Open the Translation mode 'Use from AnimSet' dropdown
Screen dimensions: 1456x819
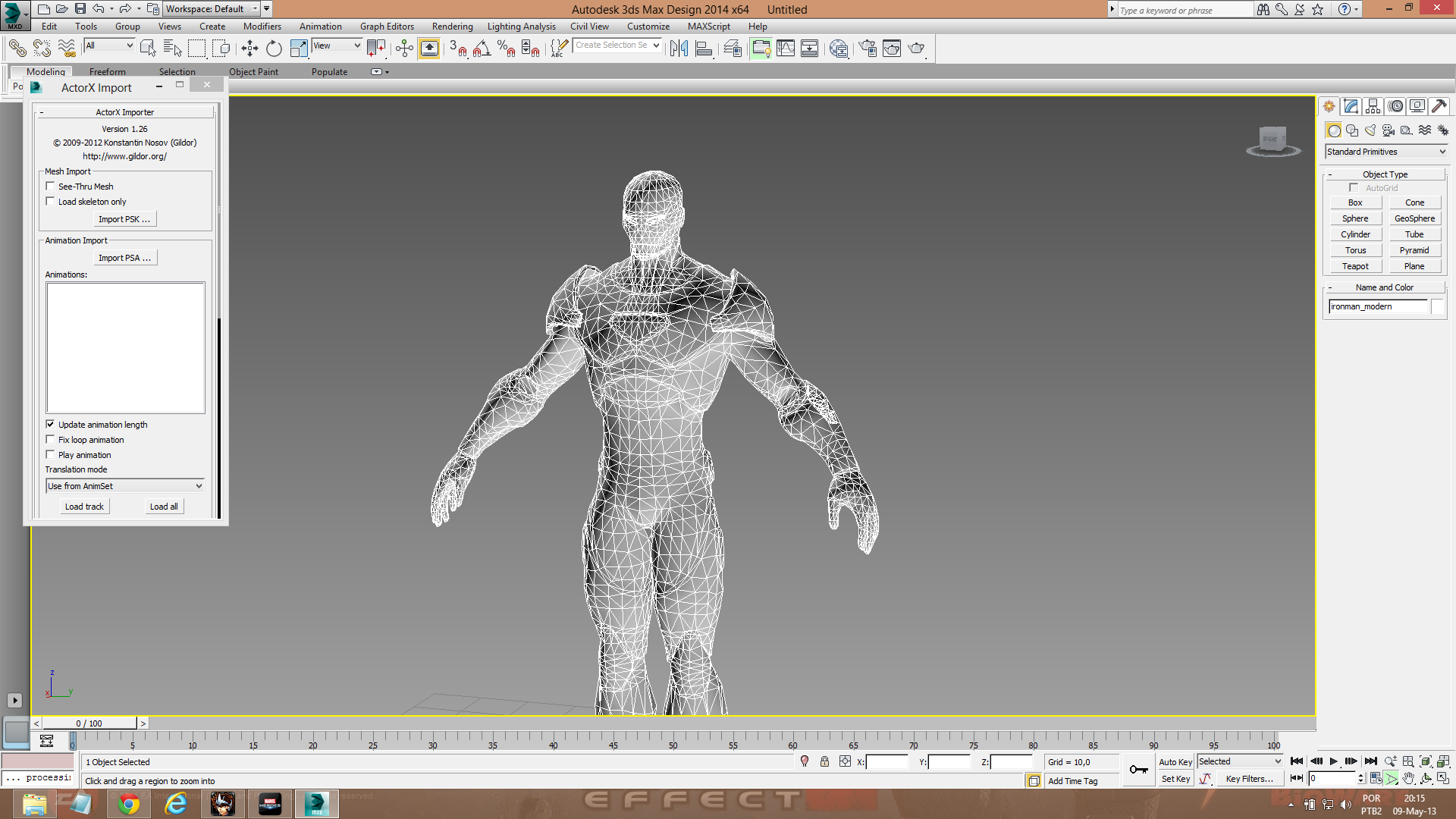pyautogui.click(x=125, y=486)
